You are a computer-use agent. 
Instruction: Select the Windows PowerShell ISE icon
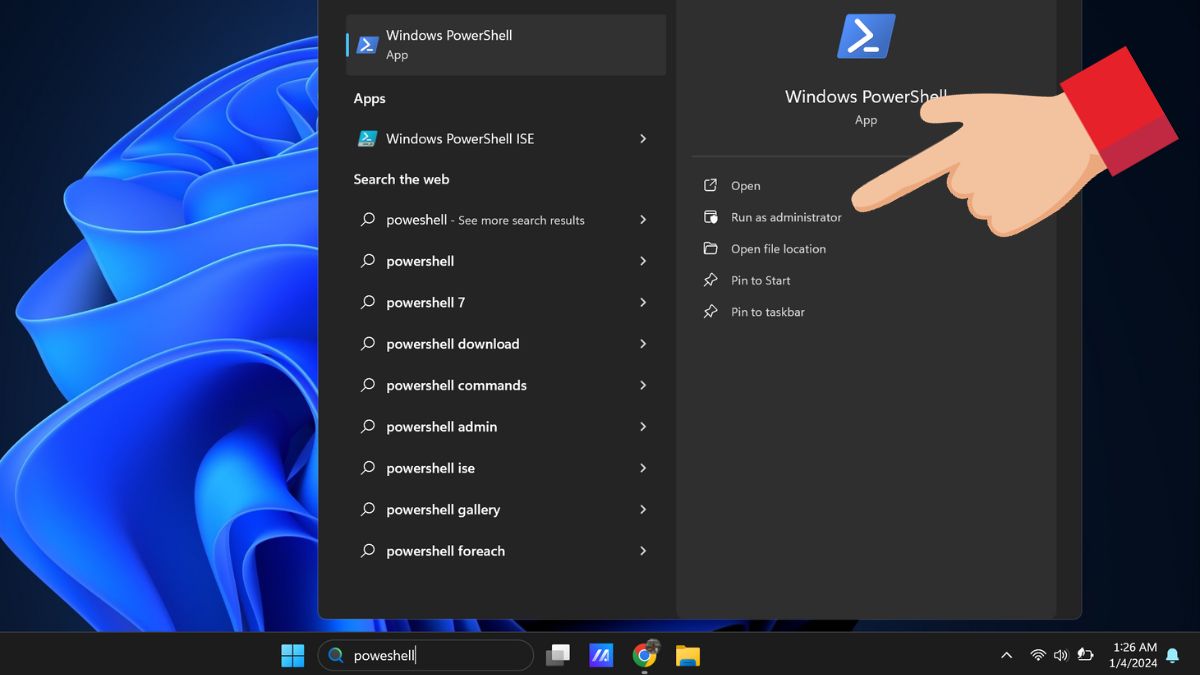(x=367, y=138)
